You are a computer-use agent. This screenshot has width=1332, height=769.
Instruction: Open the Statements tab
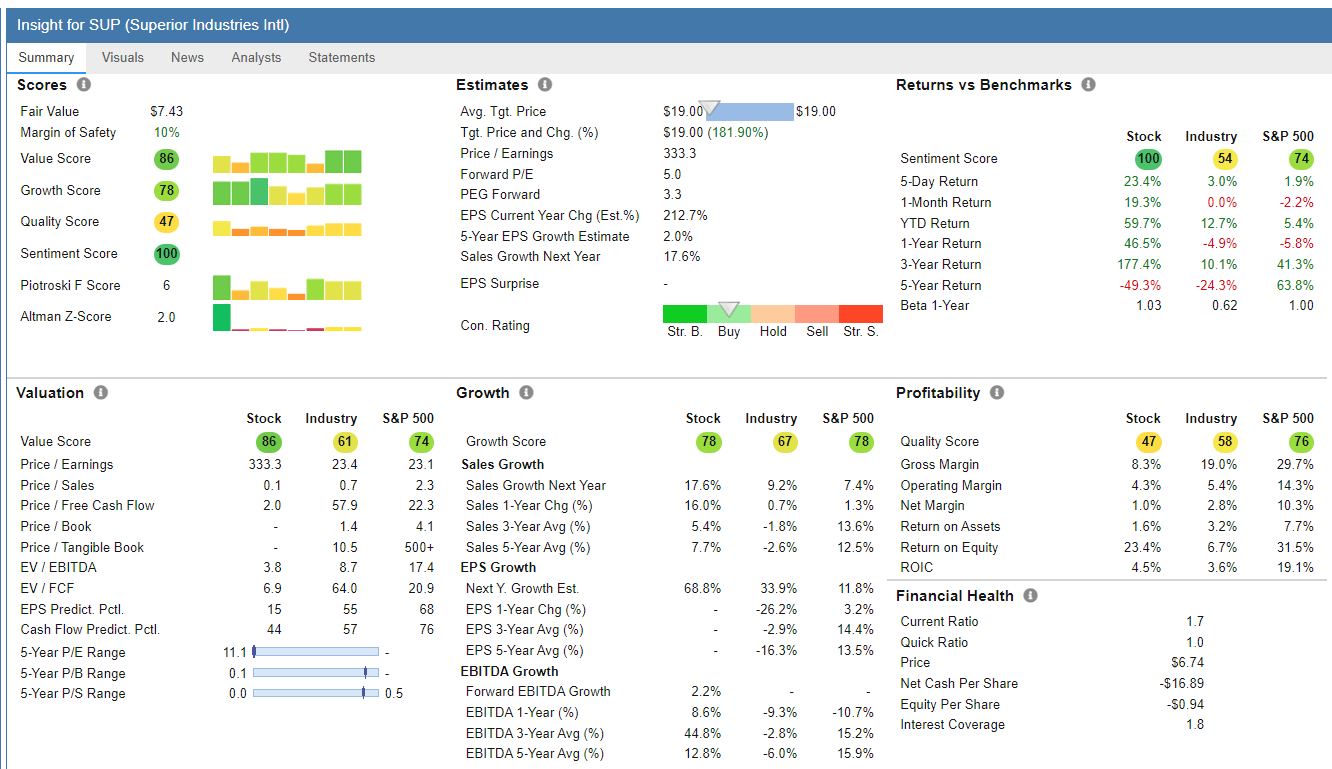(x=342, y=58)
